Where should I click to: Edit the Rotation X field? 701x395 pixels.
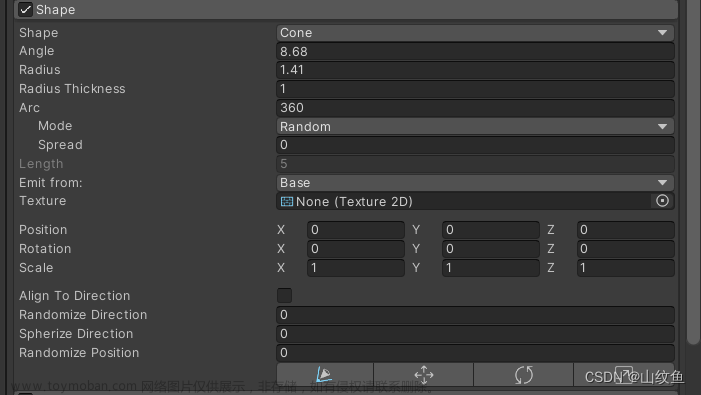(356, 249)
